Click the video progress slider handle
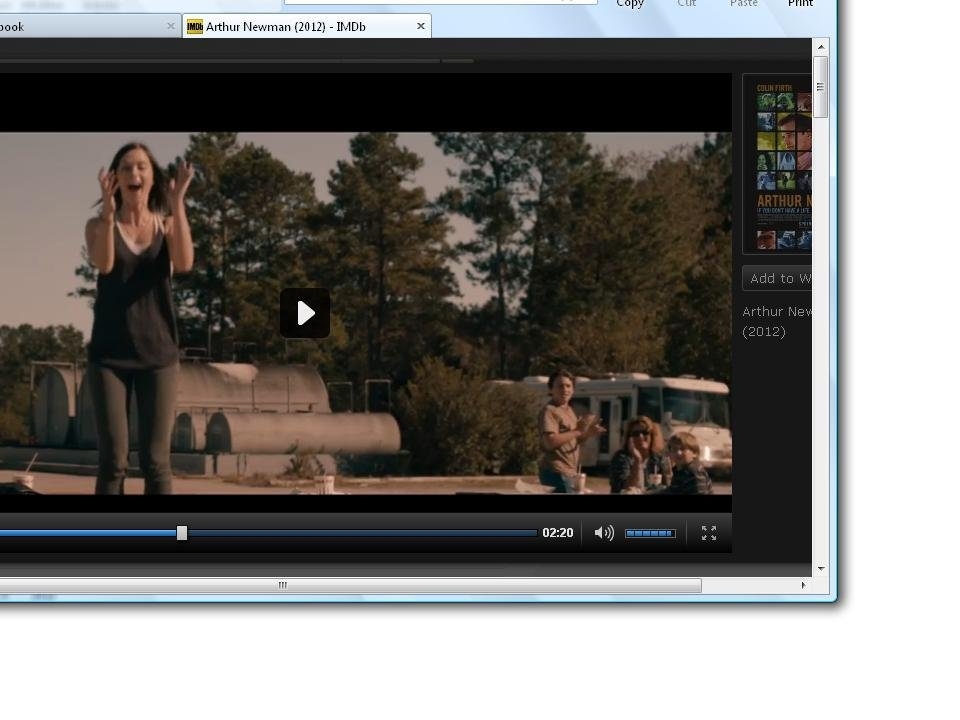Image resolution: width=960 pixels, height=720 pixels. point(182,533)
